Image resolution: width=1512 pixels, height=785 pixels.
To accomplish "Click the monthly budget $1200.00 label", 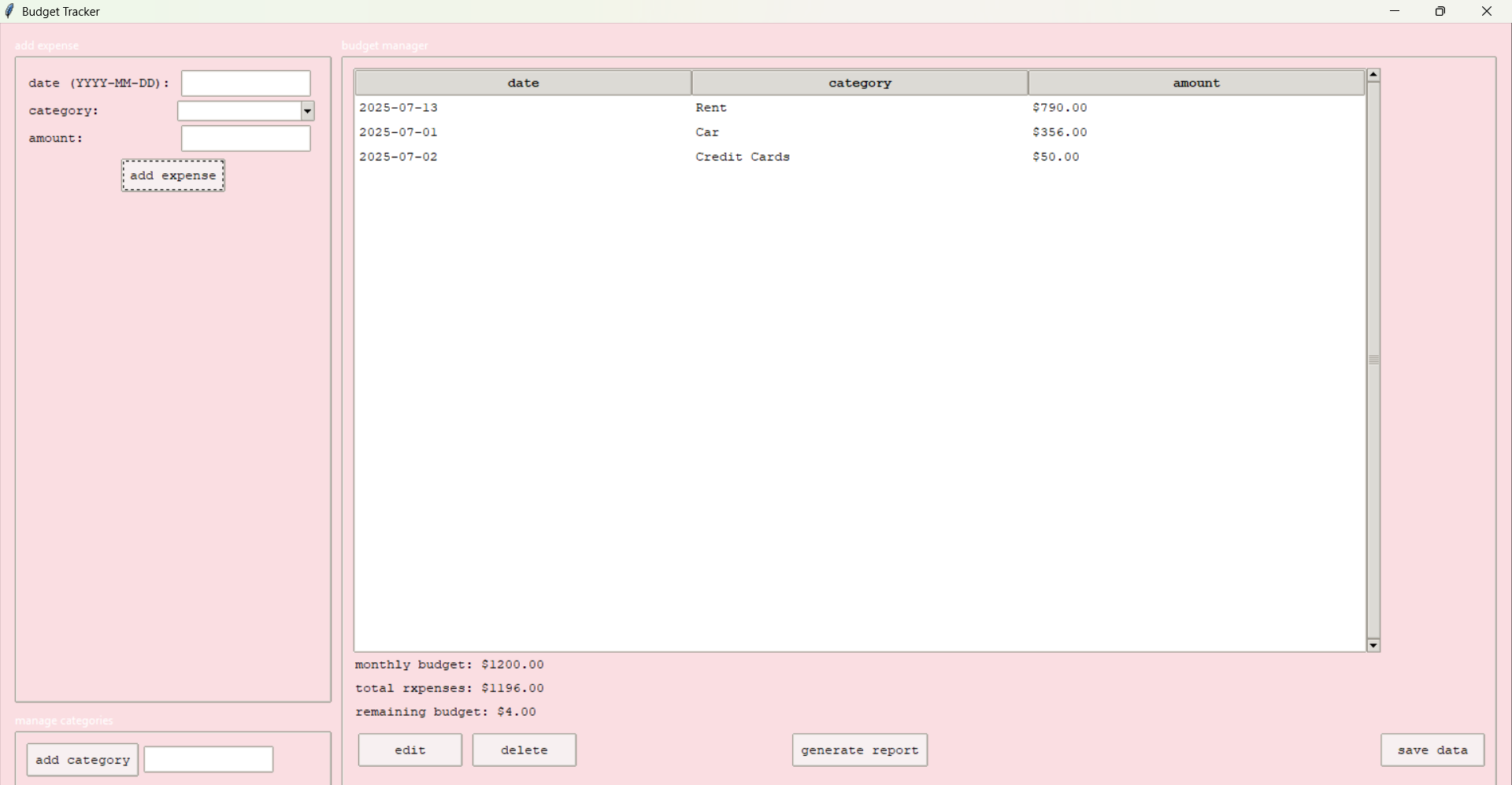I will point(450,665).
